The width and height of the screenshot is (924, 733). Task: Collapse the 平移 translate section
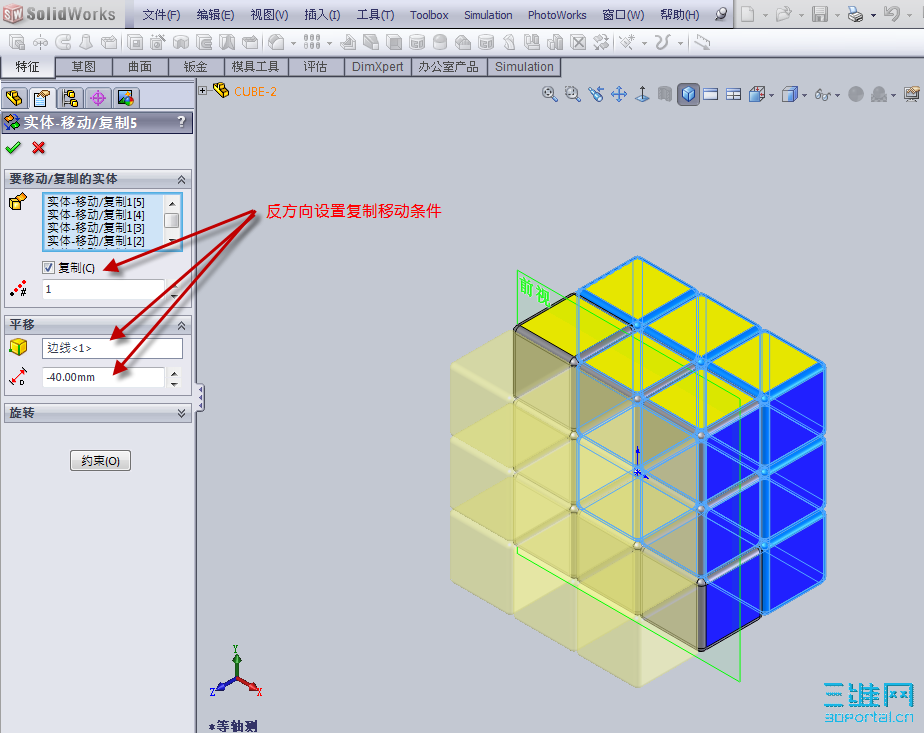coord(182,325)
